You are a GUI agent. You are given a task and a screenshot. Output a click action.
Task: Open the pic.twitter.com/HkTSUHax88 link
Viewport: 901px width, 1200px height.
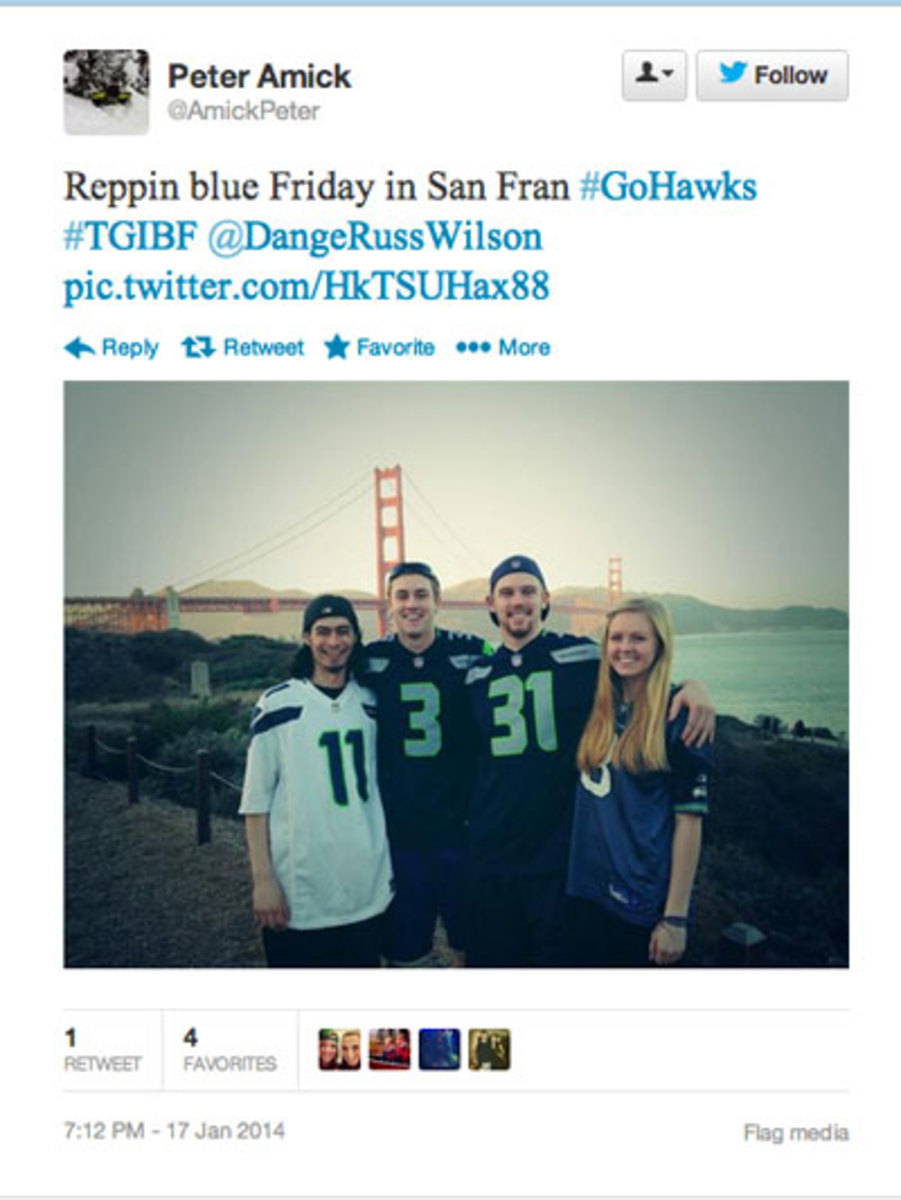pos(306,287)
